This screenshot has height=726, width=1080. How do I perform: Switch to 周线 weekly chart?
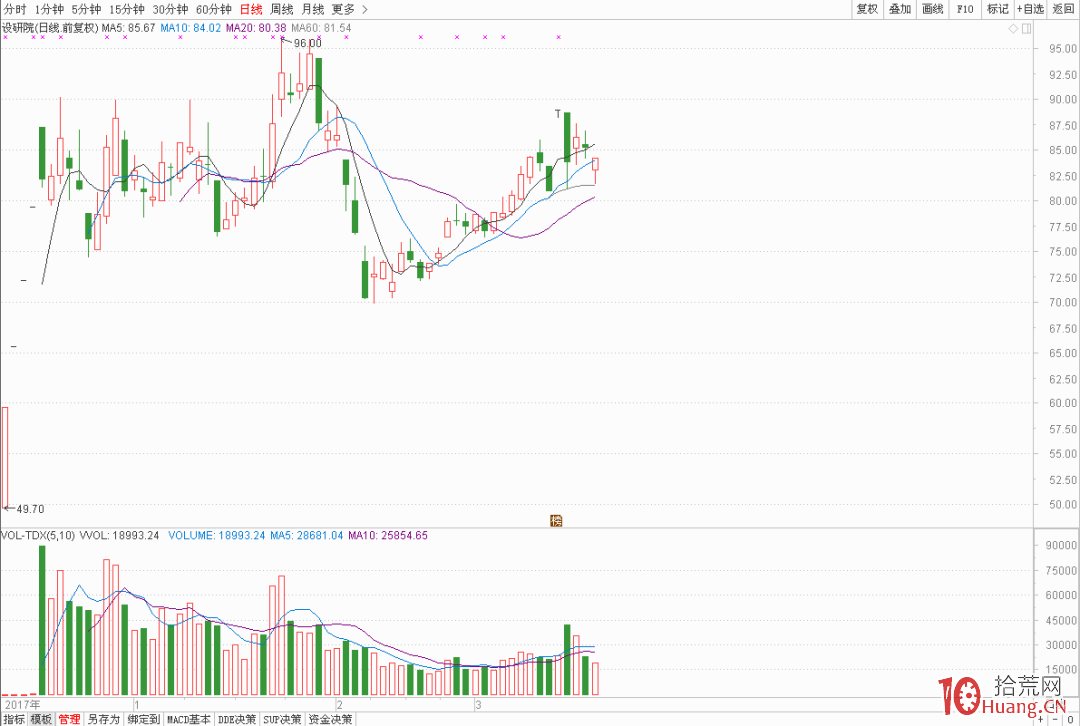pos(282,9)
